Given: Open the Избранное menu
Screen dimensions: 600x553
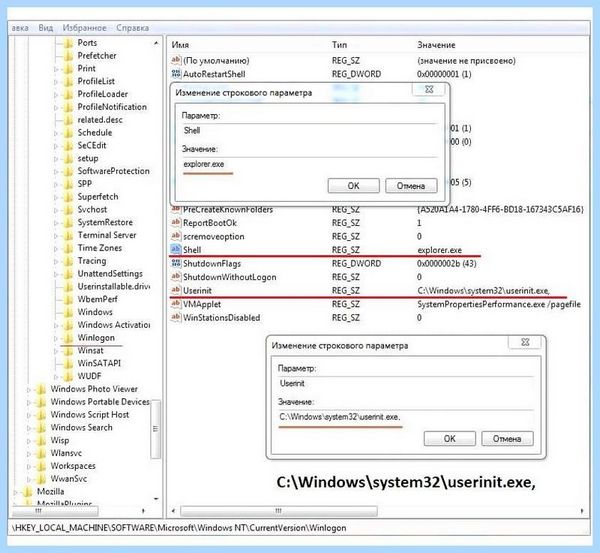Looking at the screenshot, I should click(85, 28).
